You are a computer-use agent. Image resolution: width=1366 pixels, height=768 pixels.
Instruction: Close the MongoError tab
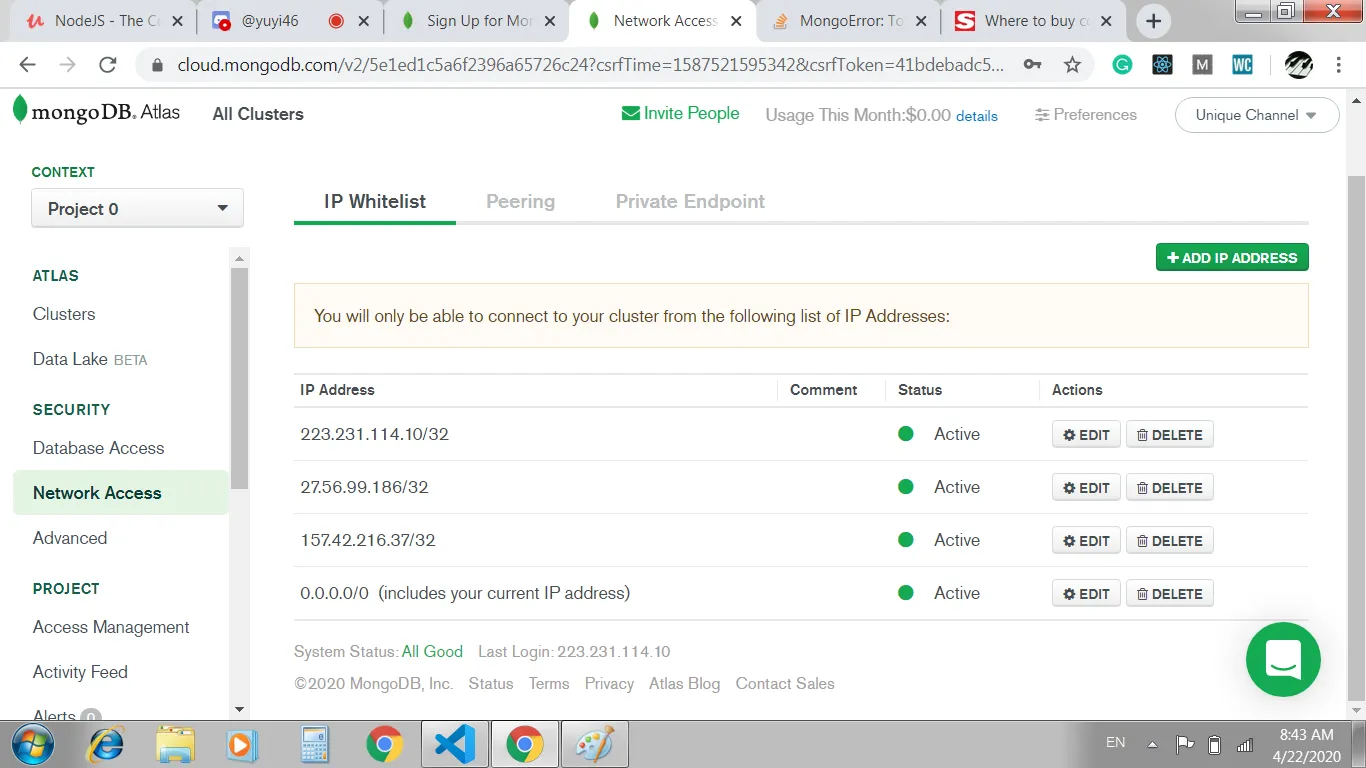click(921, 21)
